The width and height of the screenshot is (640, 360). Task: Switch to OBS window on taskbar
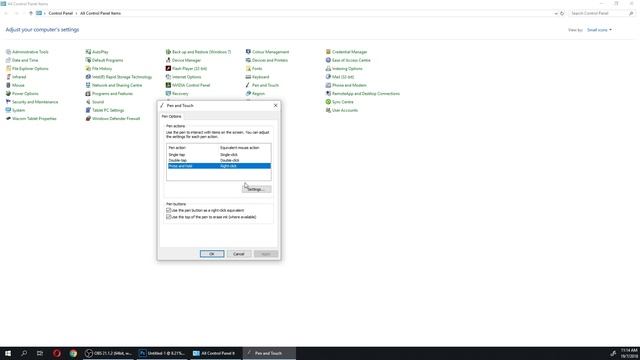pyautogui.click(x=108, y=353)
